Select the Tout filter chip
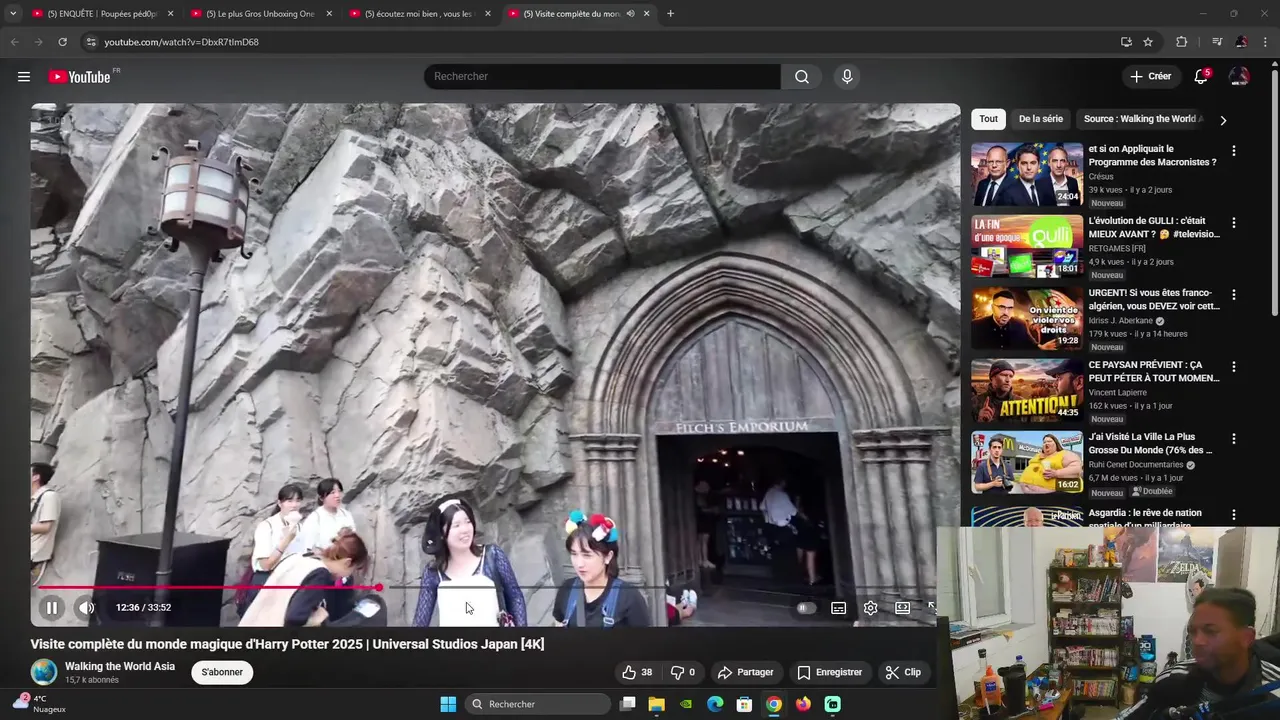The width and height of the screenshot is (1280, 720). tap(988, 119)
